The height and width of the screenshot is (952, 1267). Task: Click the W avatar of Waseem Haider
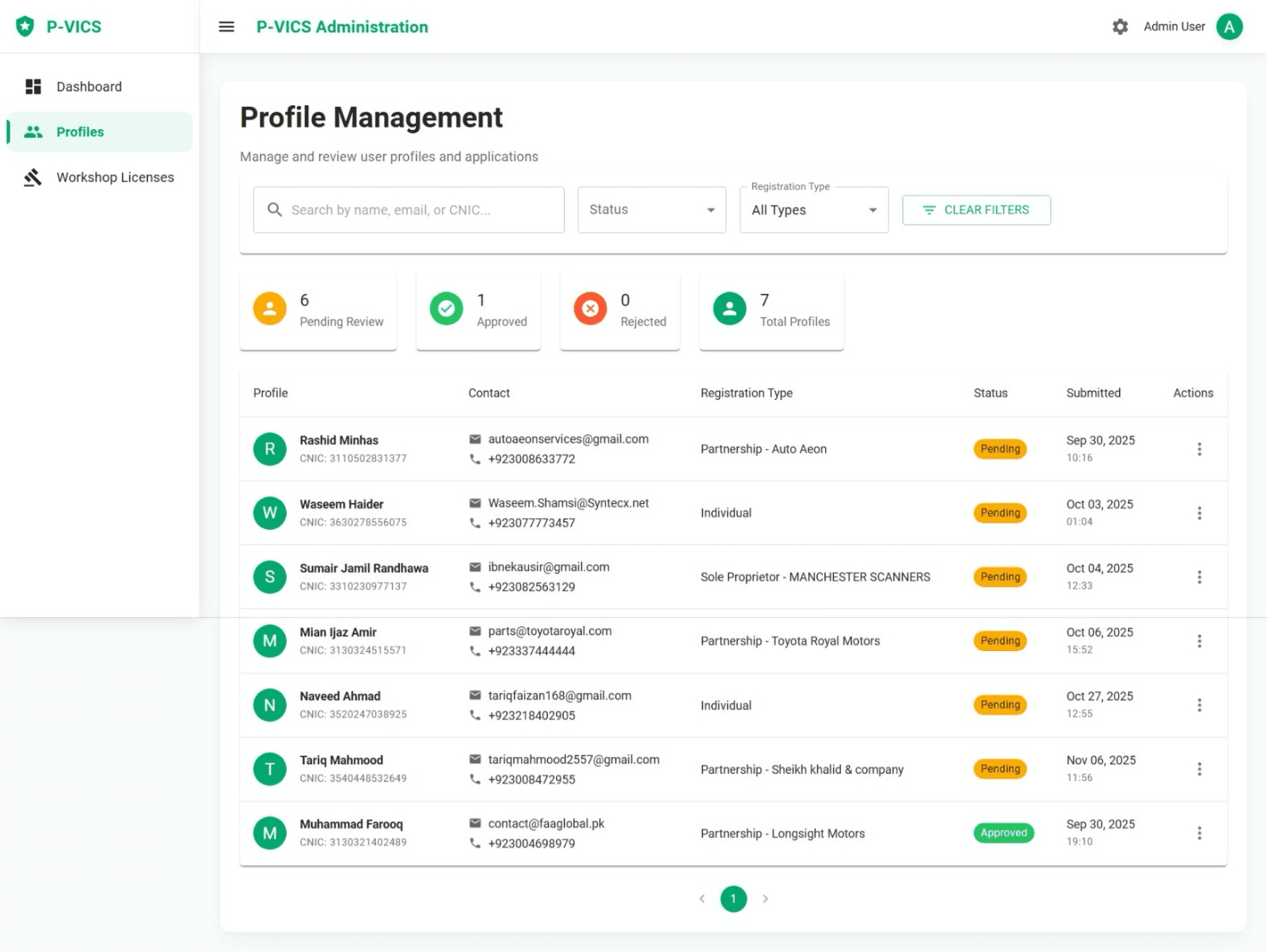(x=270, y=513)
